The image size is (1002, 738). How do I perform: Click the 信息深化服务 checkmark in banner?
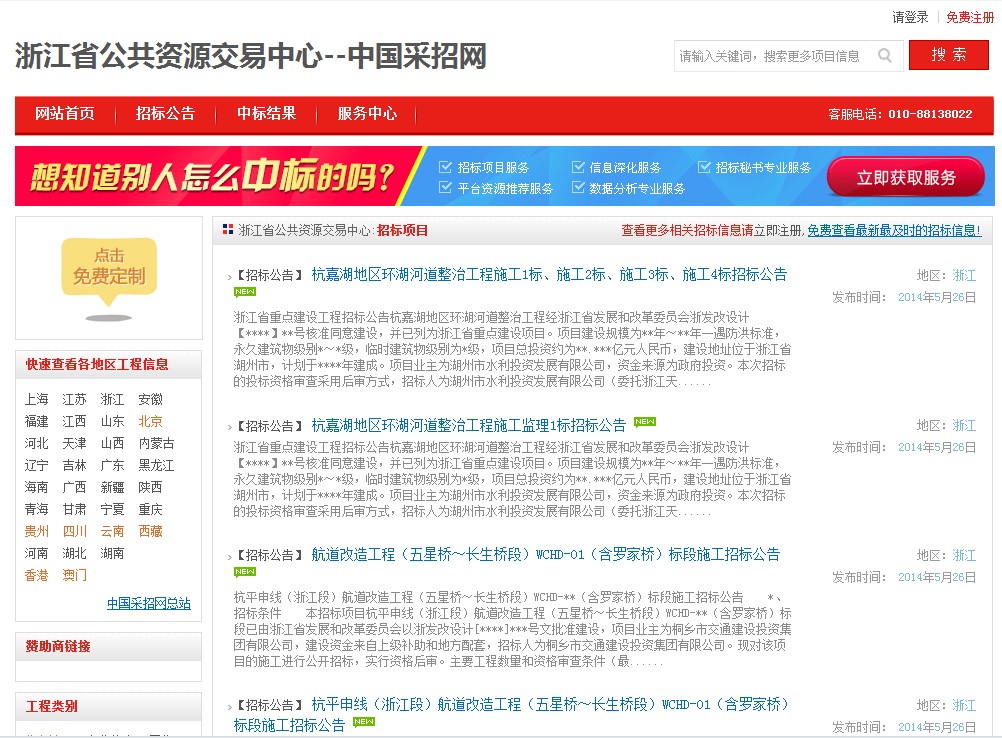[578, 167]
